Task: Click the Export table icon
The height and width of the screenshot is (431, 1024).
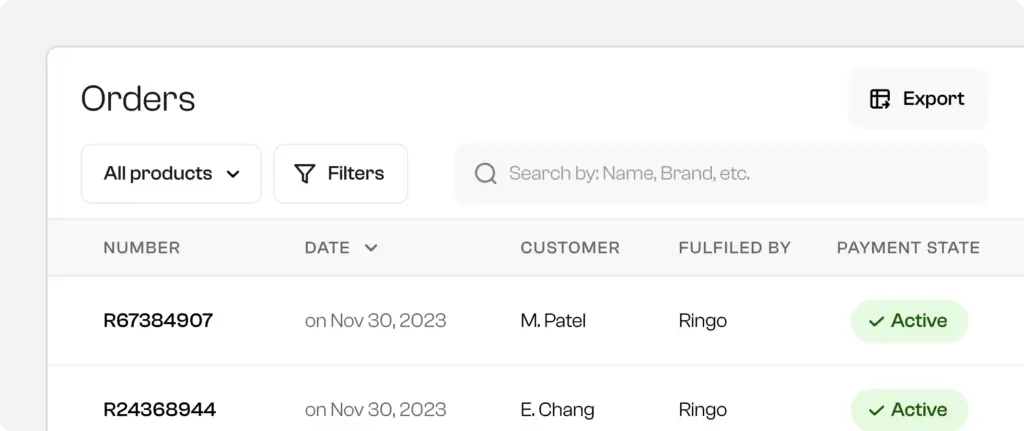Action: [880, 99]
